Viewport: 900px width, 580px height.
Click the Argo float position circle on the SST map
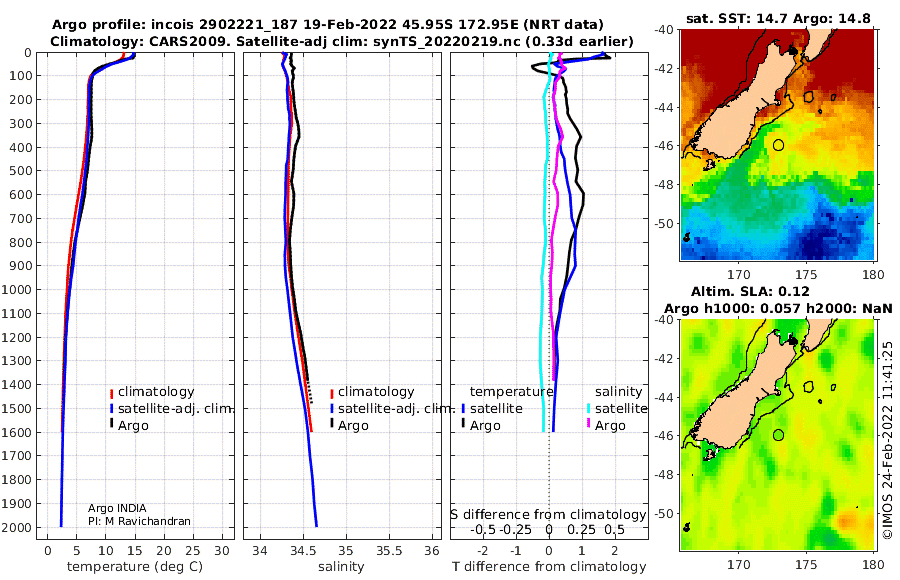click(x=778, y=145)
